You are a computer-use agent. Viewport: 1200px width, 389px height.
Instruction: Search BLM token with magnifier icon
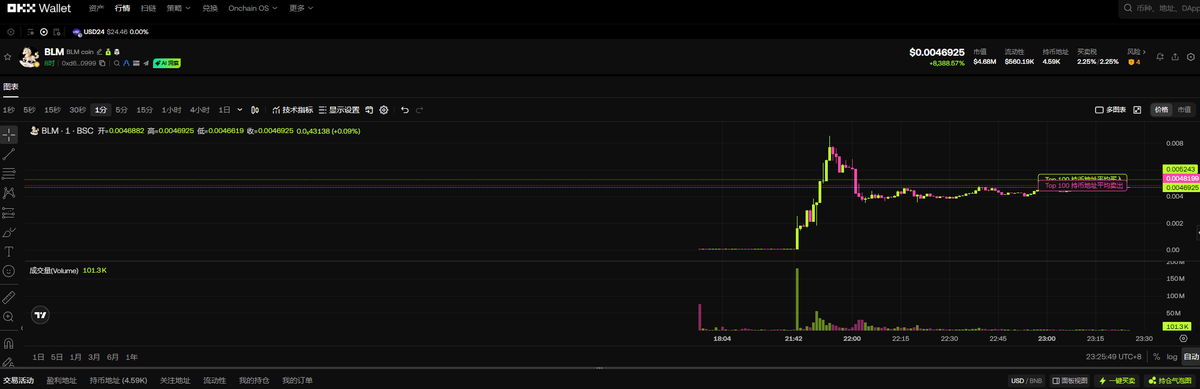(x=116, y=63)
